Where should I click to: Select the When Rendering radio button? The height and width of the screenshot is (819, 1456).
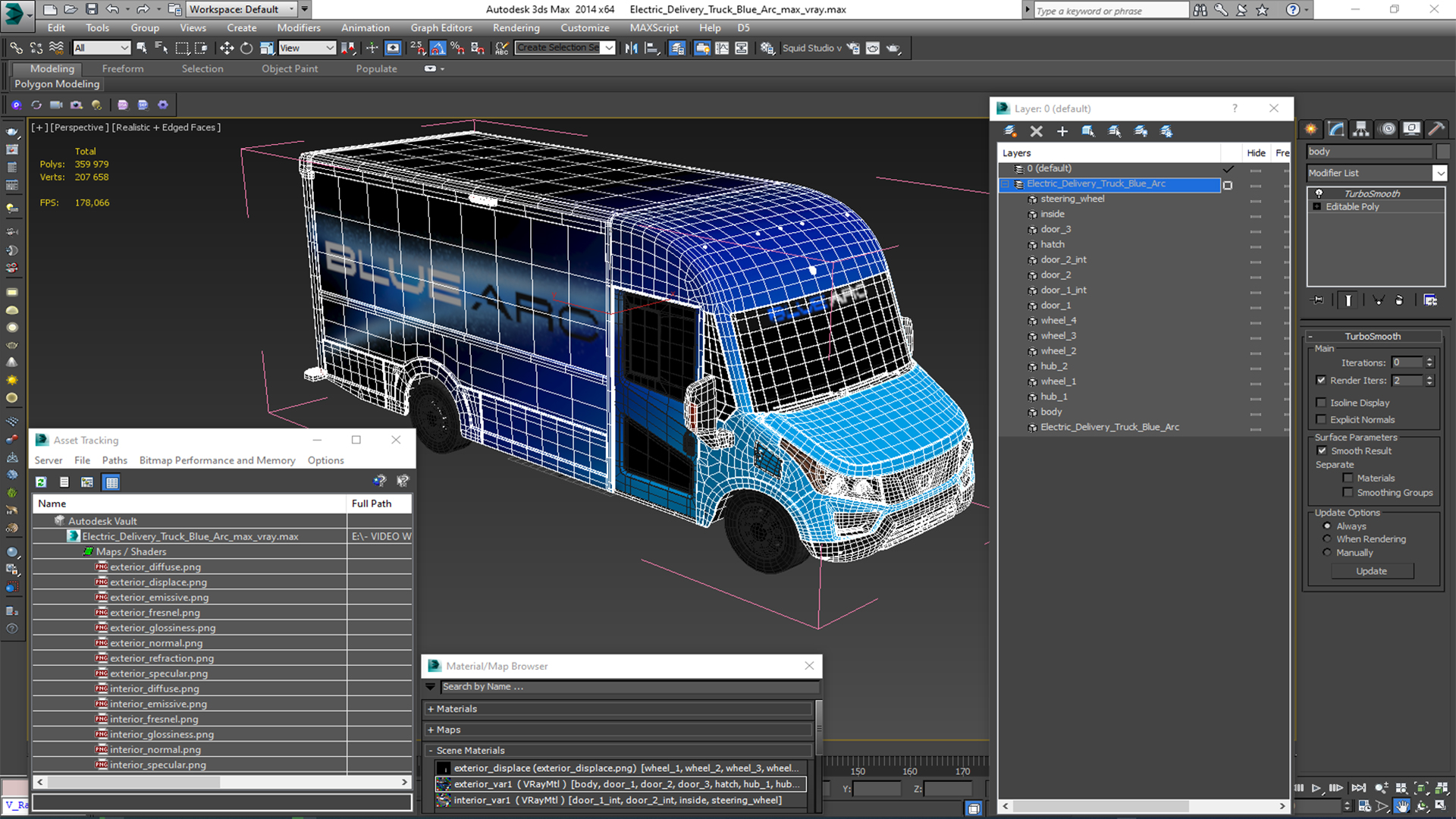click(1327, 539)
